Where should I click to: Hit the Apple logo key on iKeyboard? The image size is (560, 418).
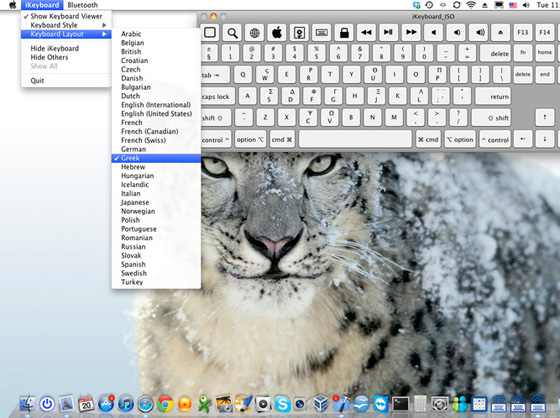[x=277, y=33]
